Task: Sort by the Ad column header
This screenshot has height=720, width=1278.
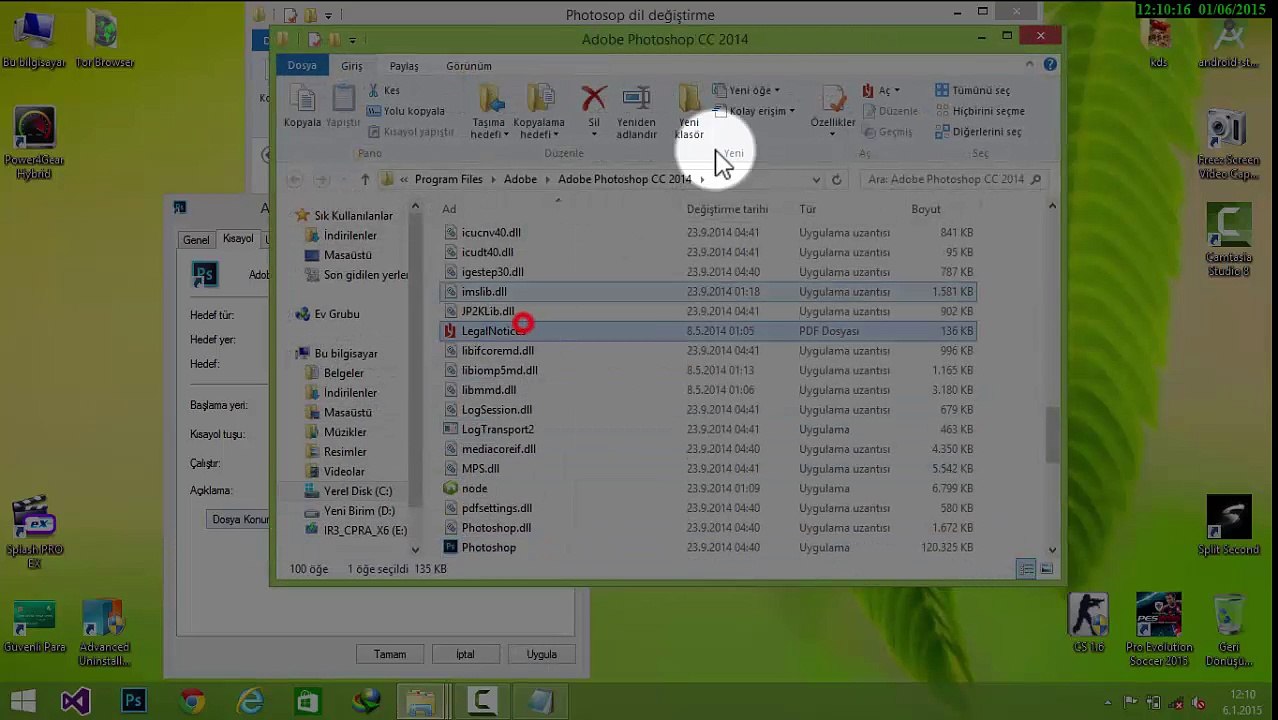Action: [449, 209]
